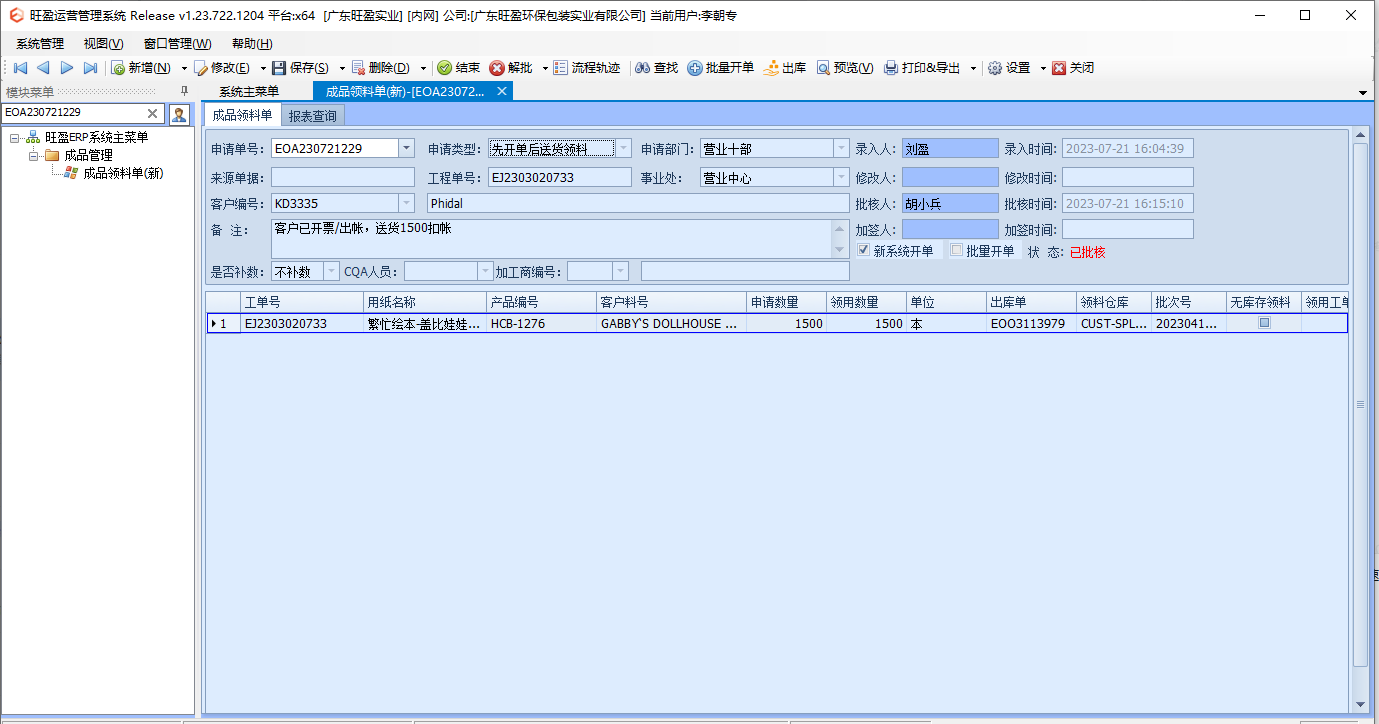Screen dimensions: 1379x724
Task: Click the 设置 gear icon
Action: point(995,68)
